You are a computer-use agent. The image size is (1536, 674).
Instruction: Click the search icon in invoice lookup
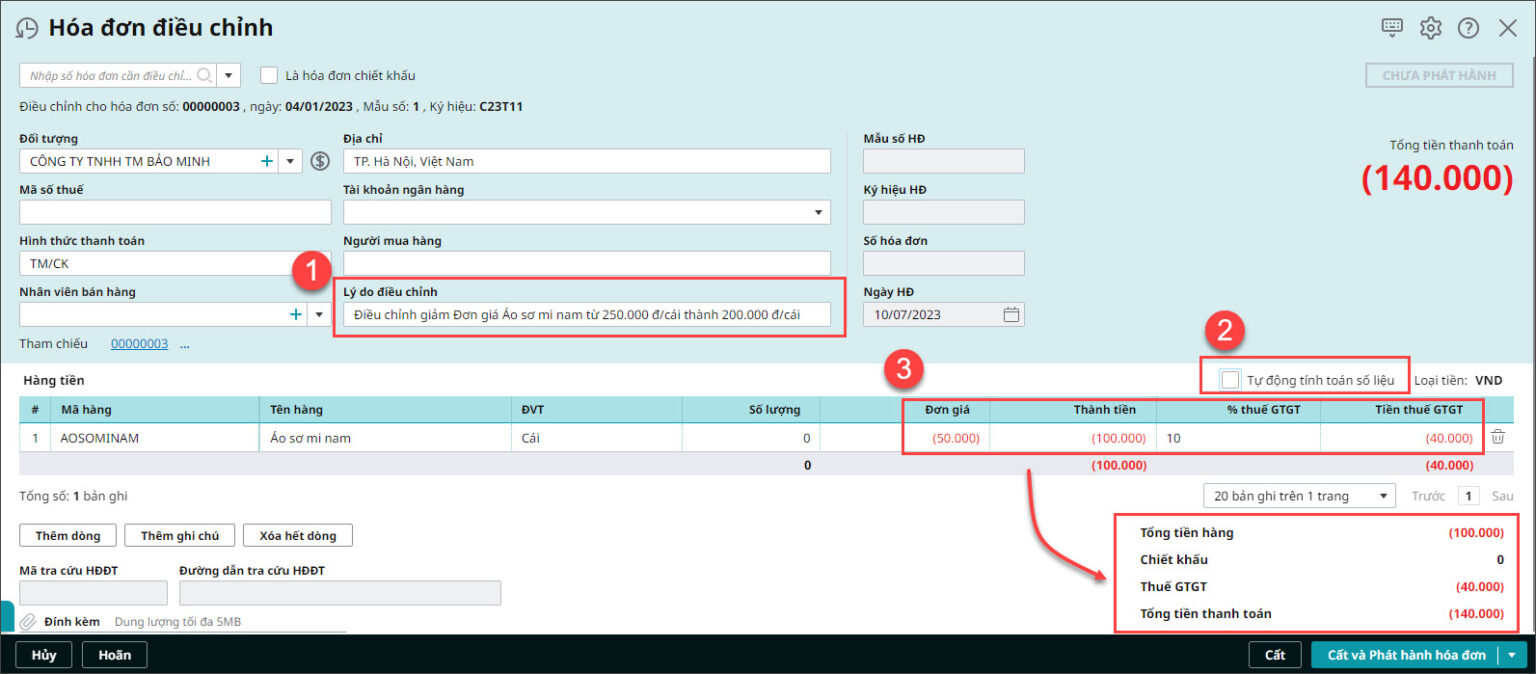pos(204,76)
